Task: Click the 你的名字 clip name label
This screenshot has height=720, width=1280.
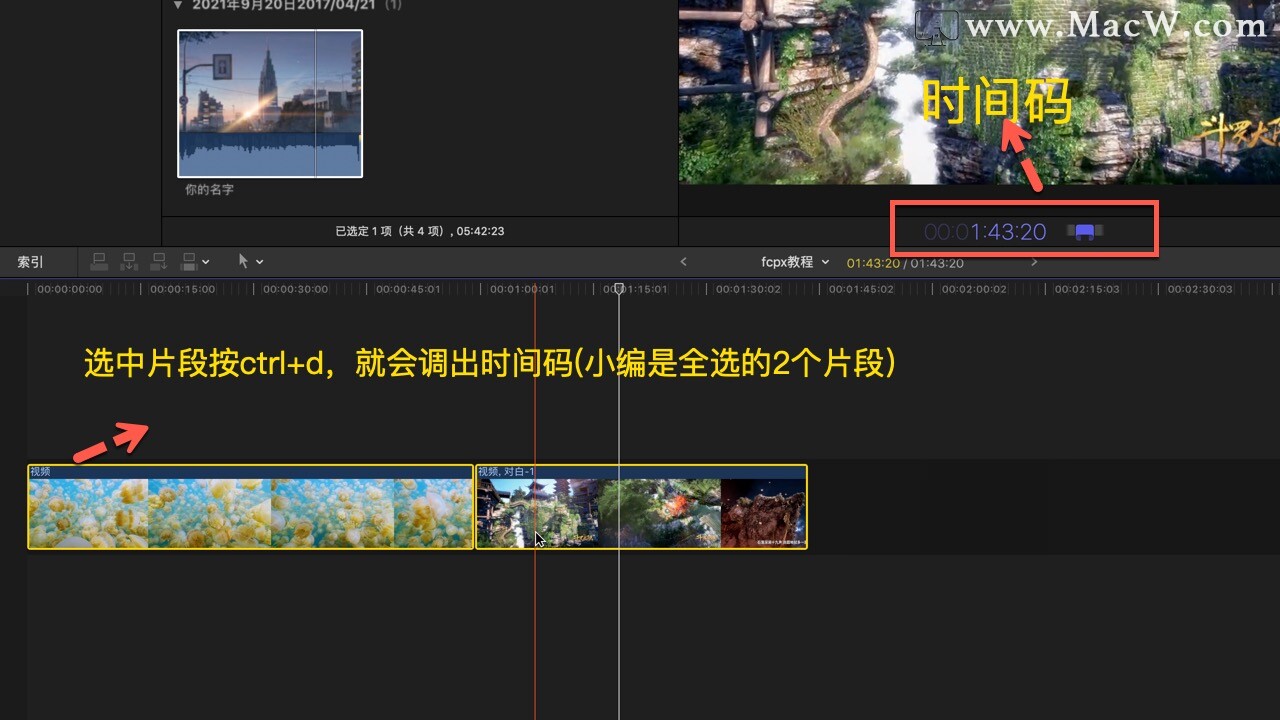Action: tap(209, 189)
